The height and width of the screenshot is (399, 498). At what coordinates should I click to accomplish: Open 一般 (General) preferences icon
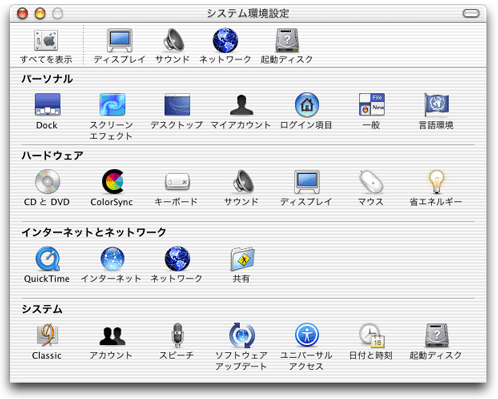pos(372,104)
